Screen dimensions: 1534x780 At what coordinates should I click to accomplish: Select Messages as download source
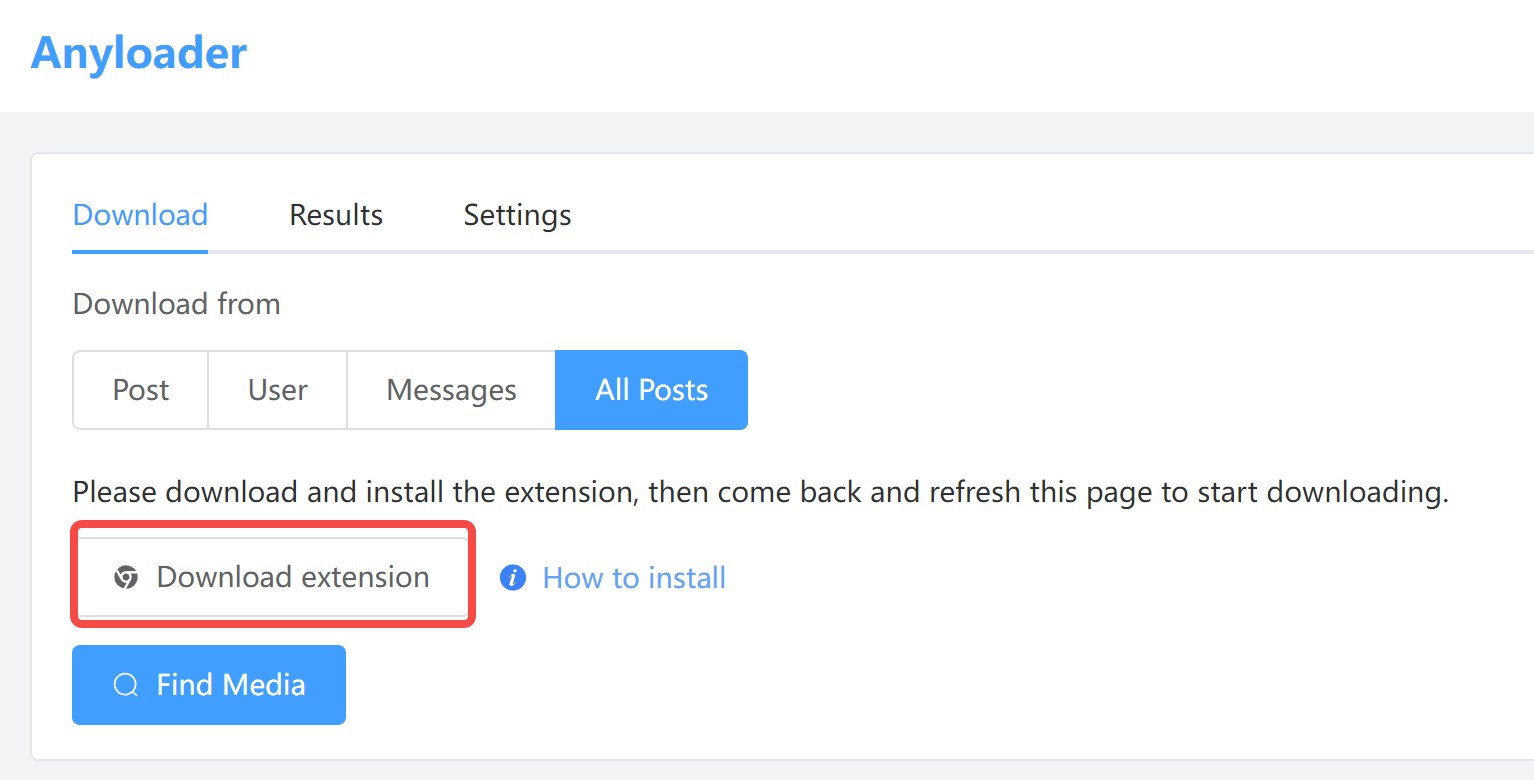click(451, 390)
